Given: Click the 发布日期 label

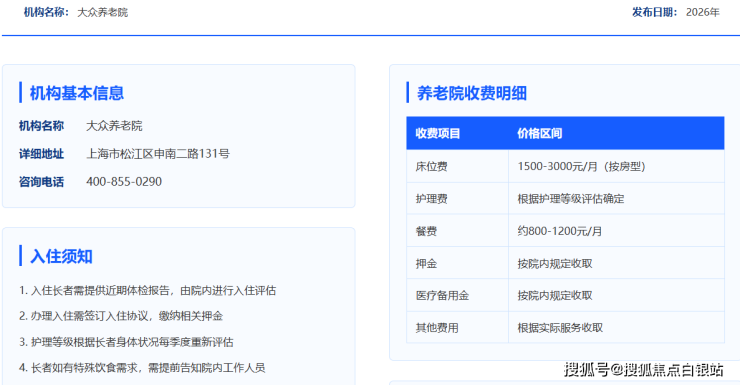Looking at the screenshot, I should point(654,12).
